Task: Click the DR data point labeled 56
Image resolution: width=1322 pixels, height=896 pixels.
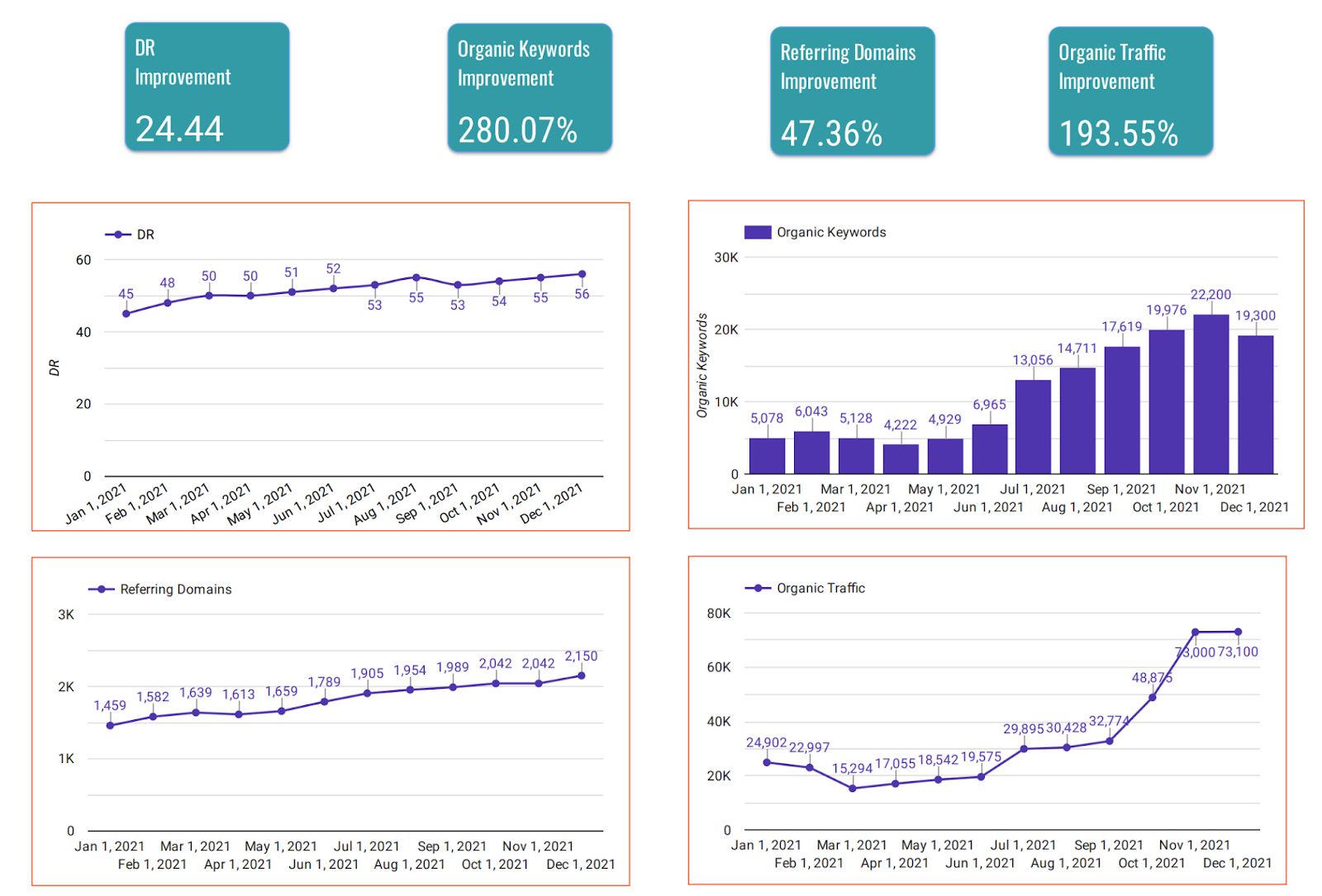Action: [582, 274]
